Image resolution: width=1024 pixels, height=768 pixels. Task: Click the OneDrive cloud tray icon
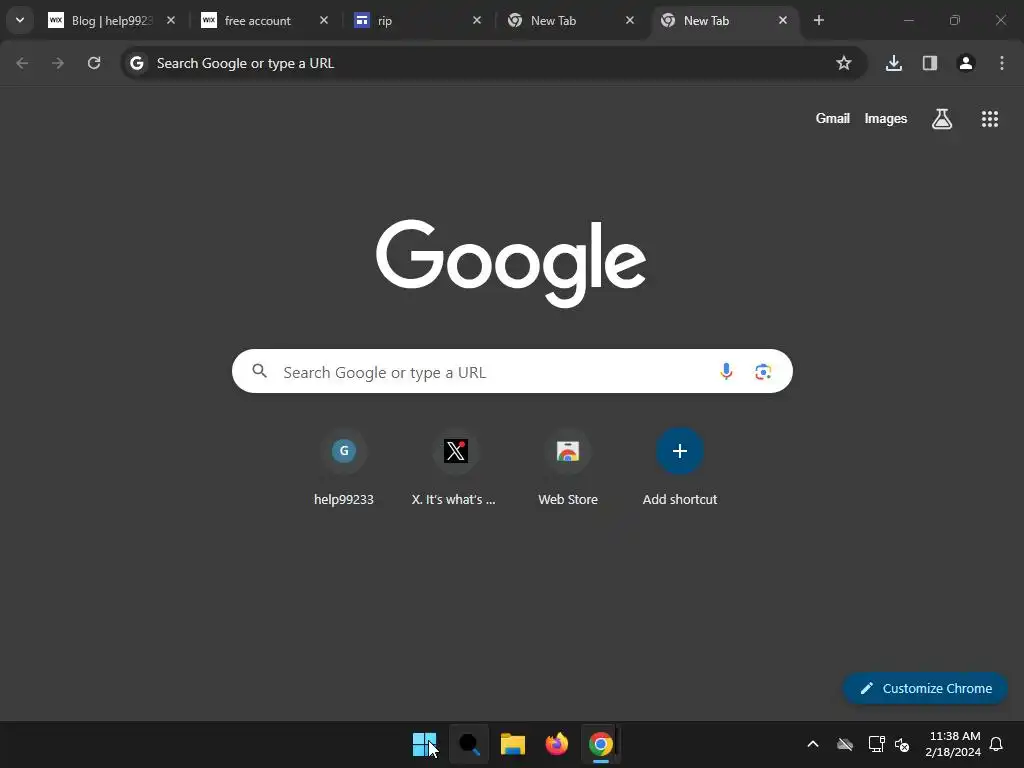(845, 744)
